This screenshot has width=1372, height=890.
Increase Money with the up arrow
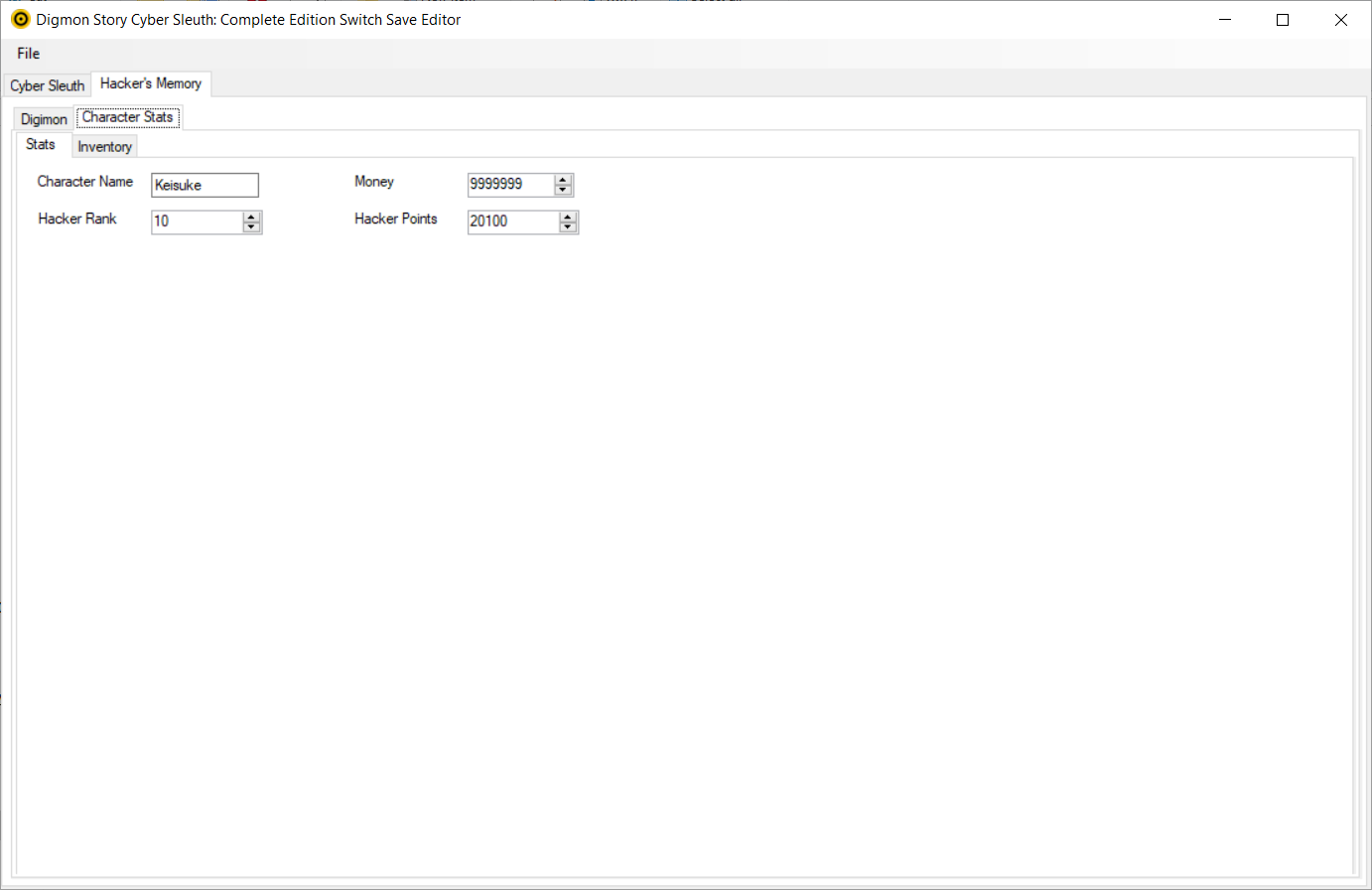coord(564,180)
